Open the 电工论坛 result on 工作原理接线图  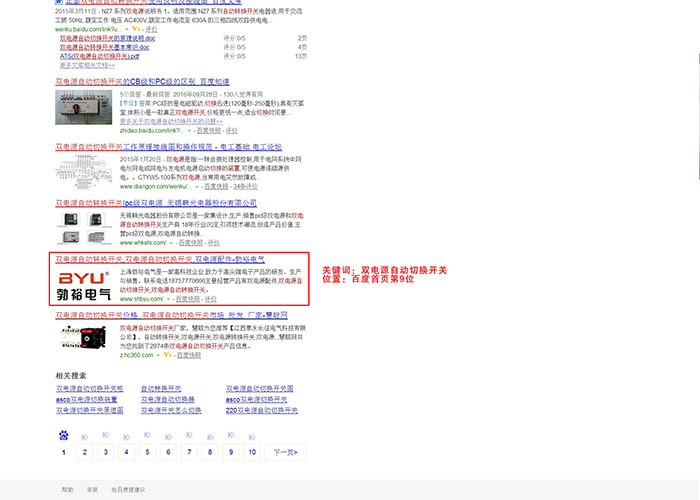(x=169, y=146)
